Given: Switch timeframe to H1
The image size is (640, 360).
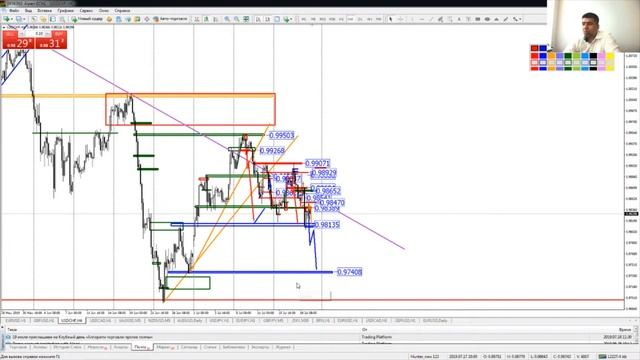Looking at the screenshot, I should pyautogui.click(x=341, y=19).
